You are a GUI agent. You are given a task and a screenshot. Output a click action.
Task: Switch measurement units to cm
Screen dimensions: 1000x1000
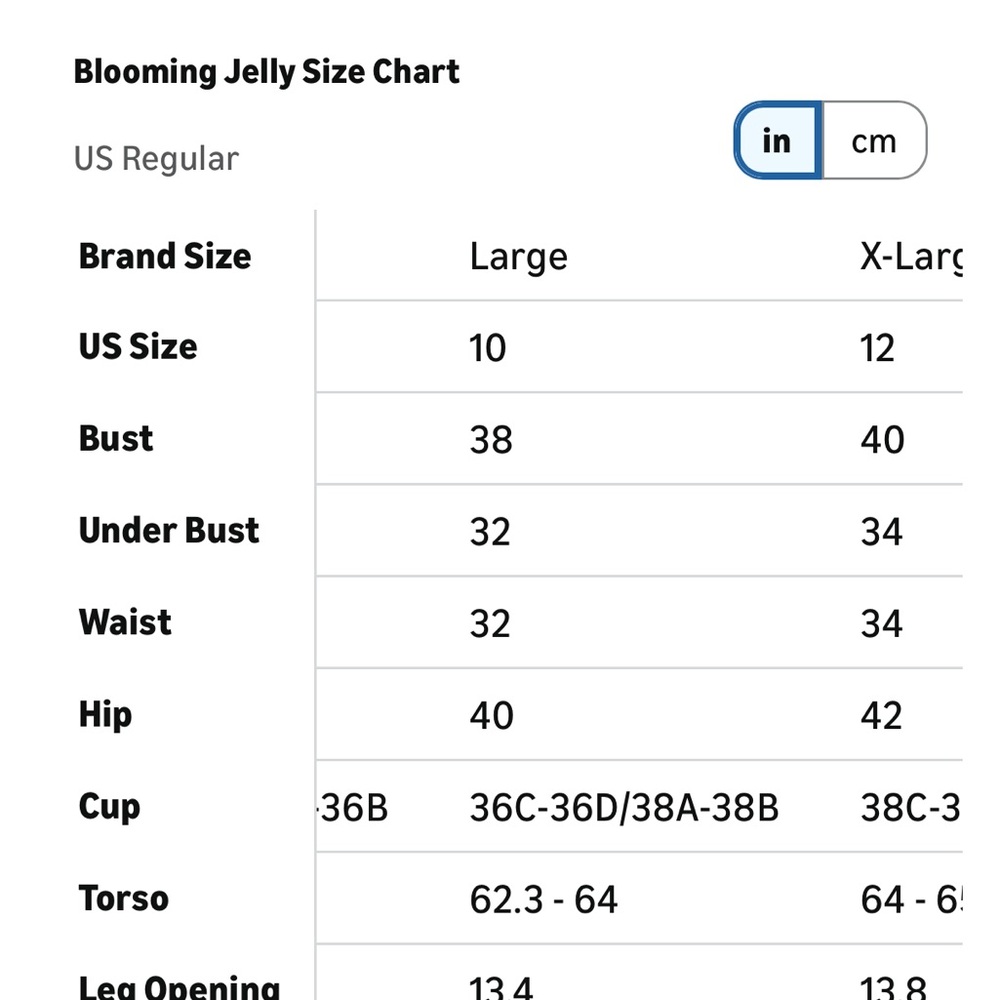click(x=873, y=141)
